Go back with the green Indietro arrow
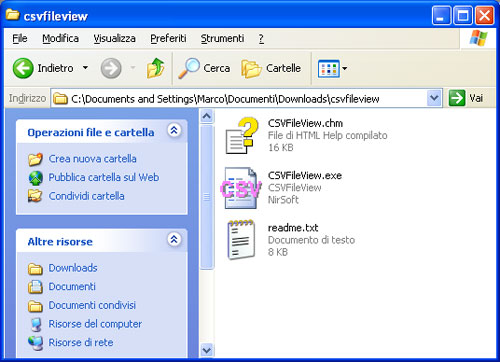500x362 pixels. [23, 68]
